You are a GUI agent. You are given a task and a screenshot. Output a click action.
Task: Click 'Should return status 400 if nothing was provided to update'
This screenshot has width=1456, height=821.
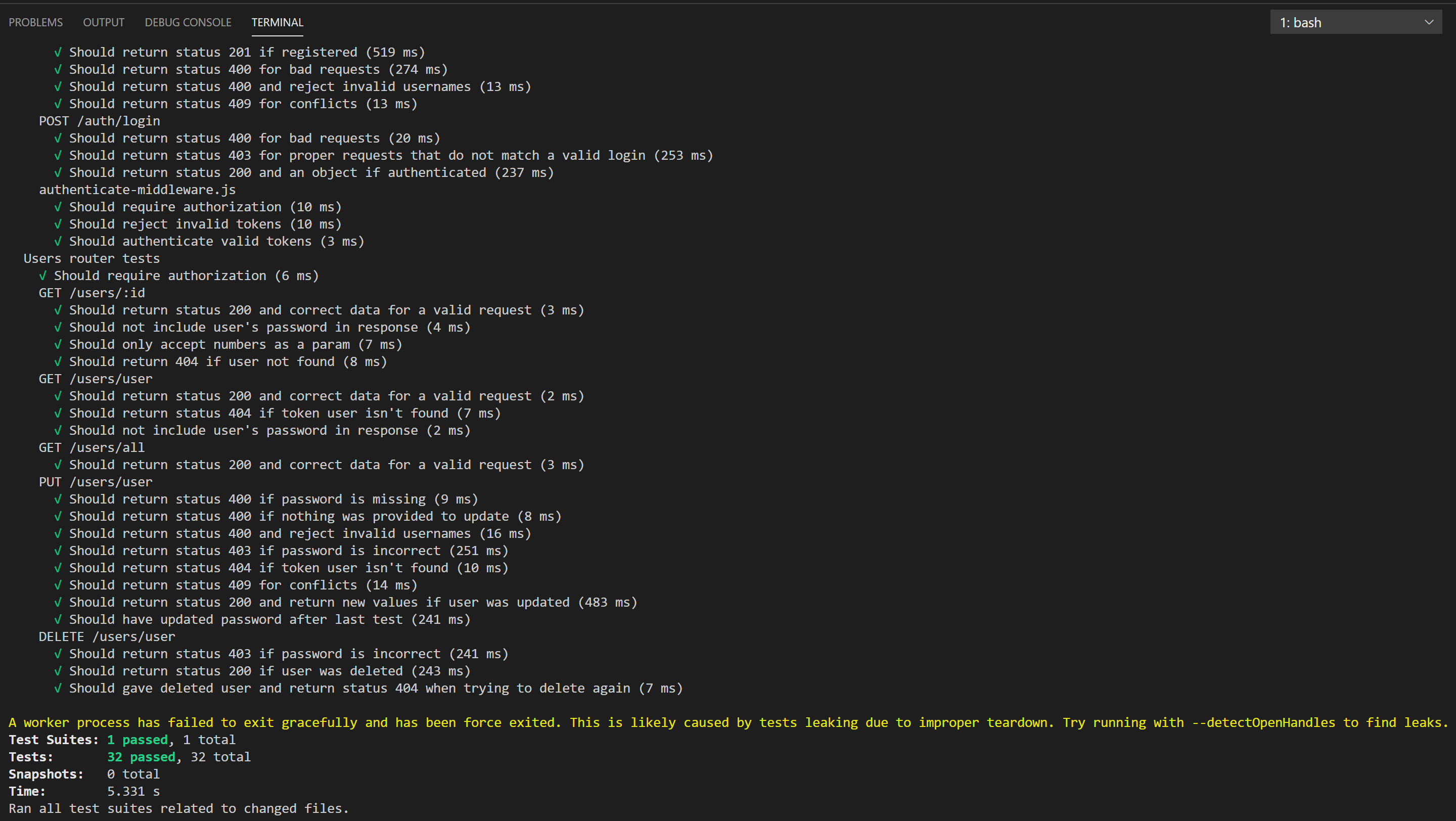(308, 517)
